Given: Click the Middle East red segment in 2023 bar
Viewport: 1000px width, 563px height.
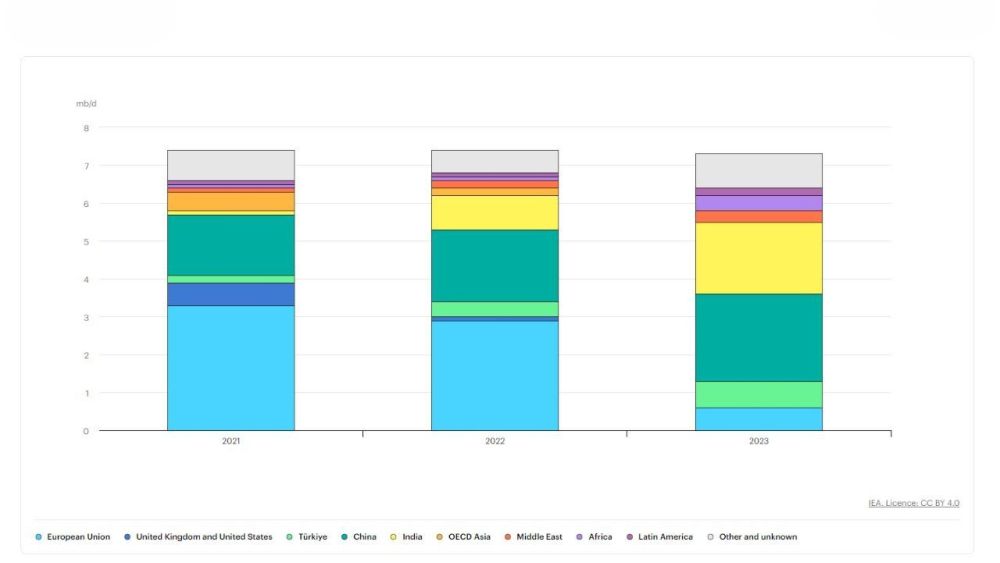Looking at the screenshot, I should tap(759, 217).
